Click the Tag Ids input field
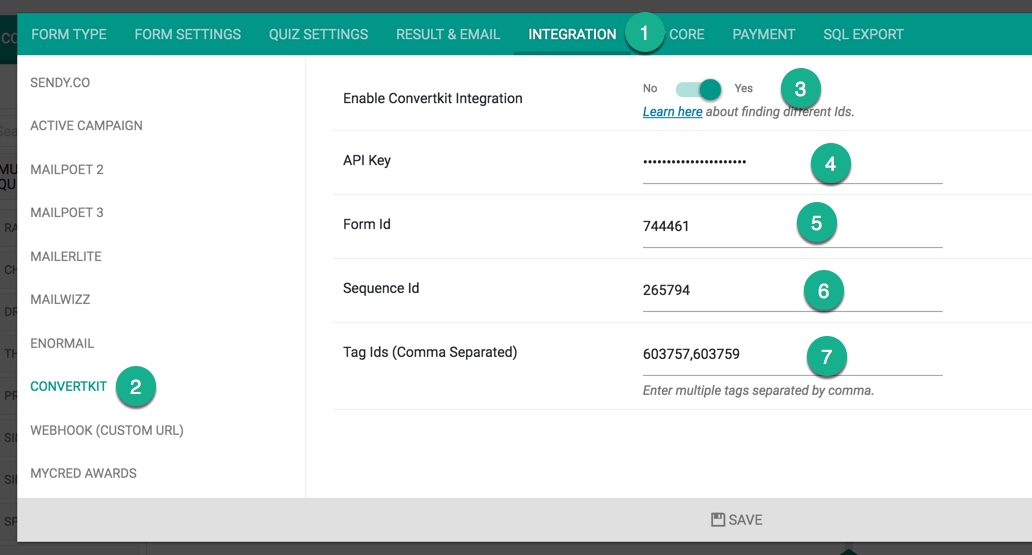Screen dimensions: 1032x555 (792, 355)
